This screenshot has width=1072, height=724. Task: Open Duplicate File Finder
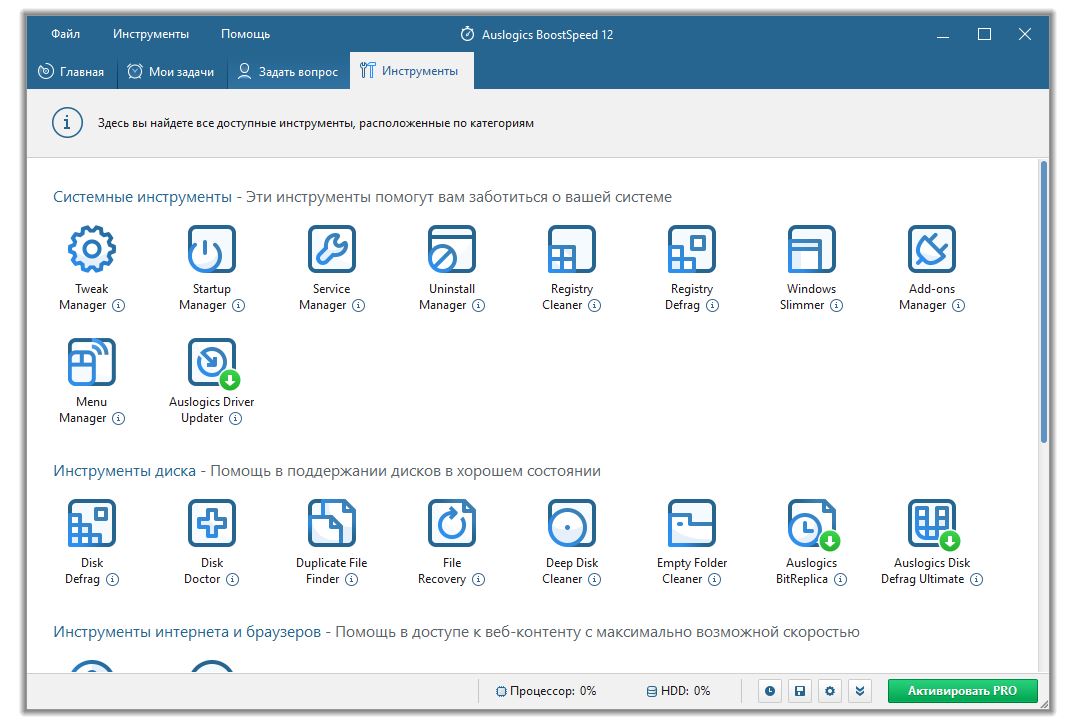click(x=332, y=524)
